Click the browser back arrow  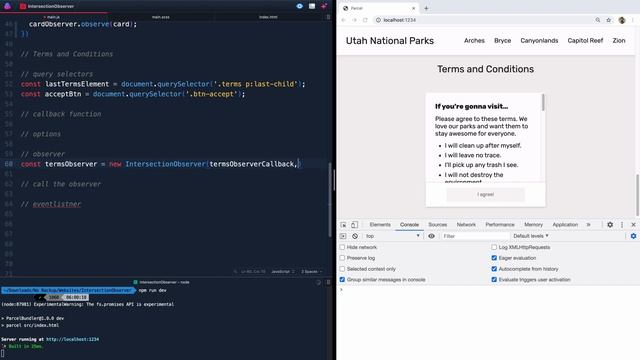click(344, 20)
